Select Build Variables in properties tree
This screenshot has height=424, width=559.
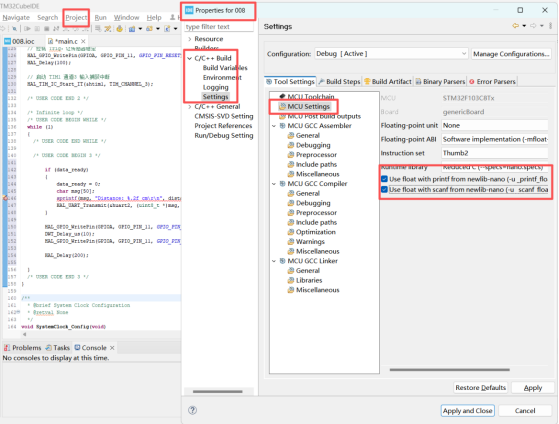(x=225, y=68)
